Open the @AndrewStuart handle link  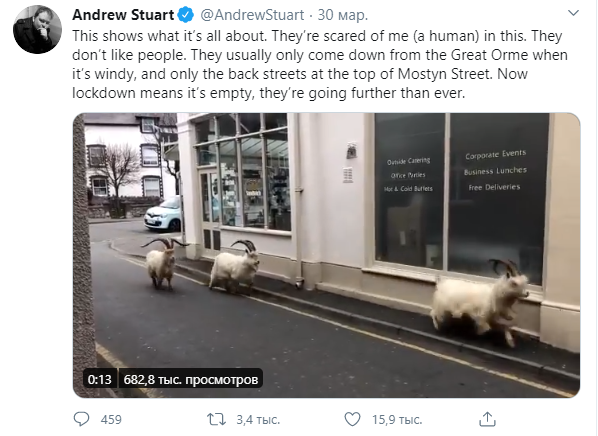click(252, 15)
